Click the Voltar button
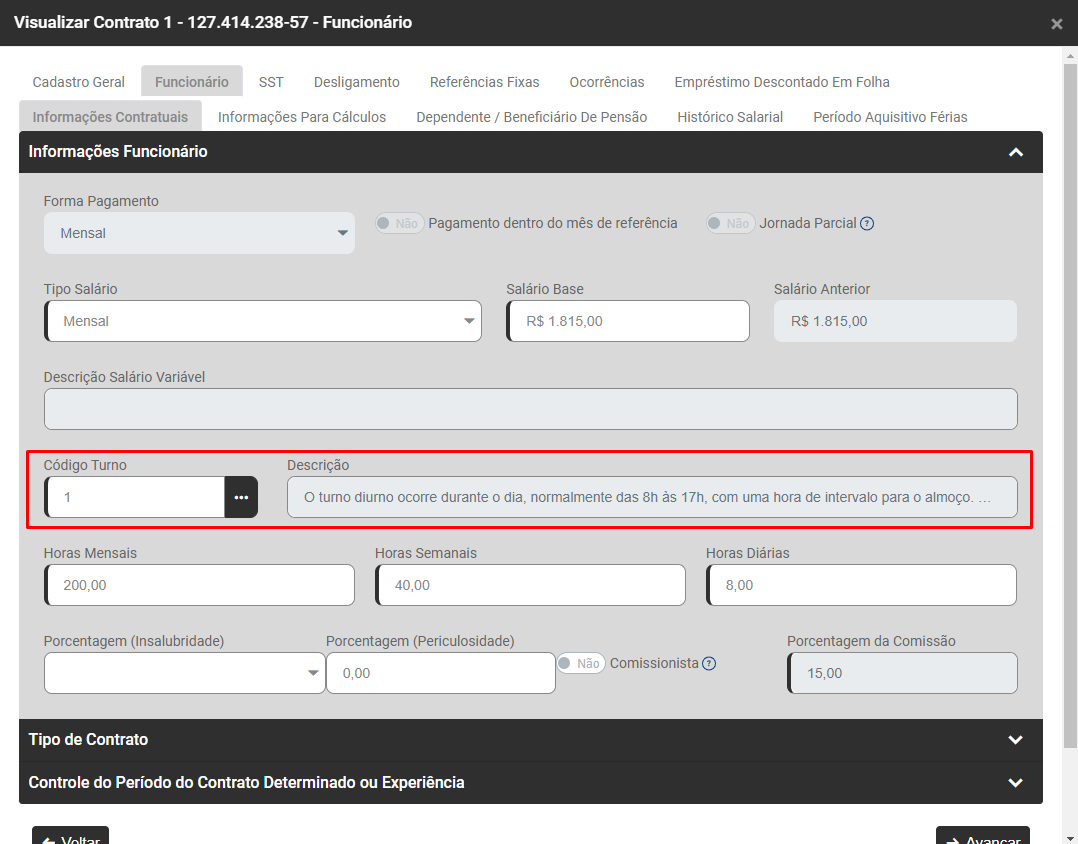 70,836
